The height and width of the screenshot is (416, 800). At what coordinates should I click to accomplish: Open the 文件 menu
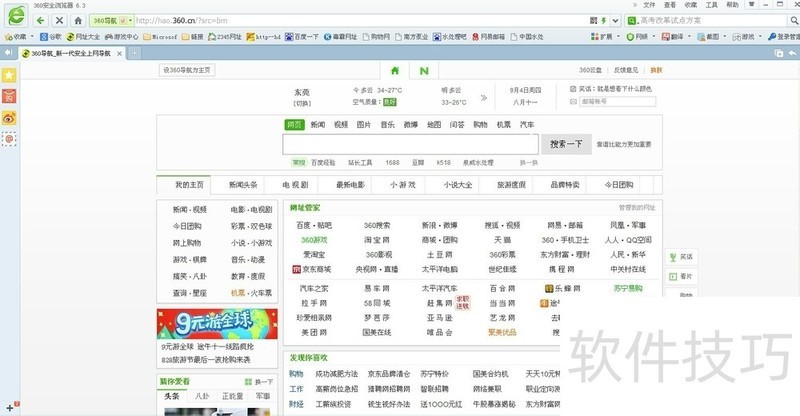click(649, 5)
